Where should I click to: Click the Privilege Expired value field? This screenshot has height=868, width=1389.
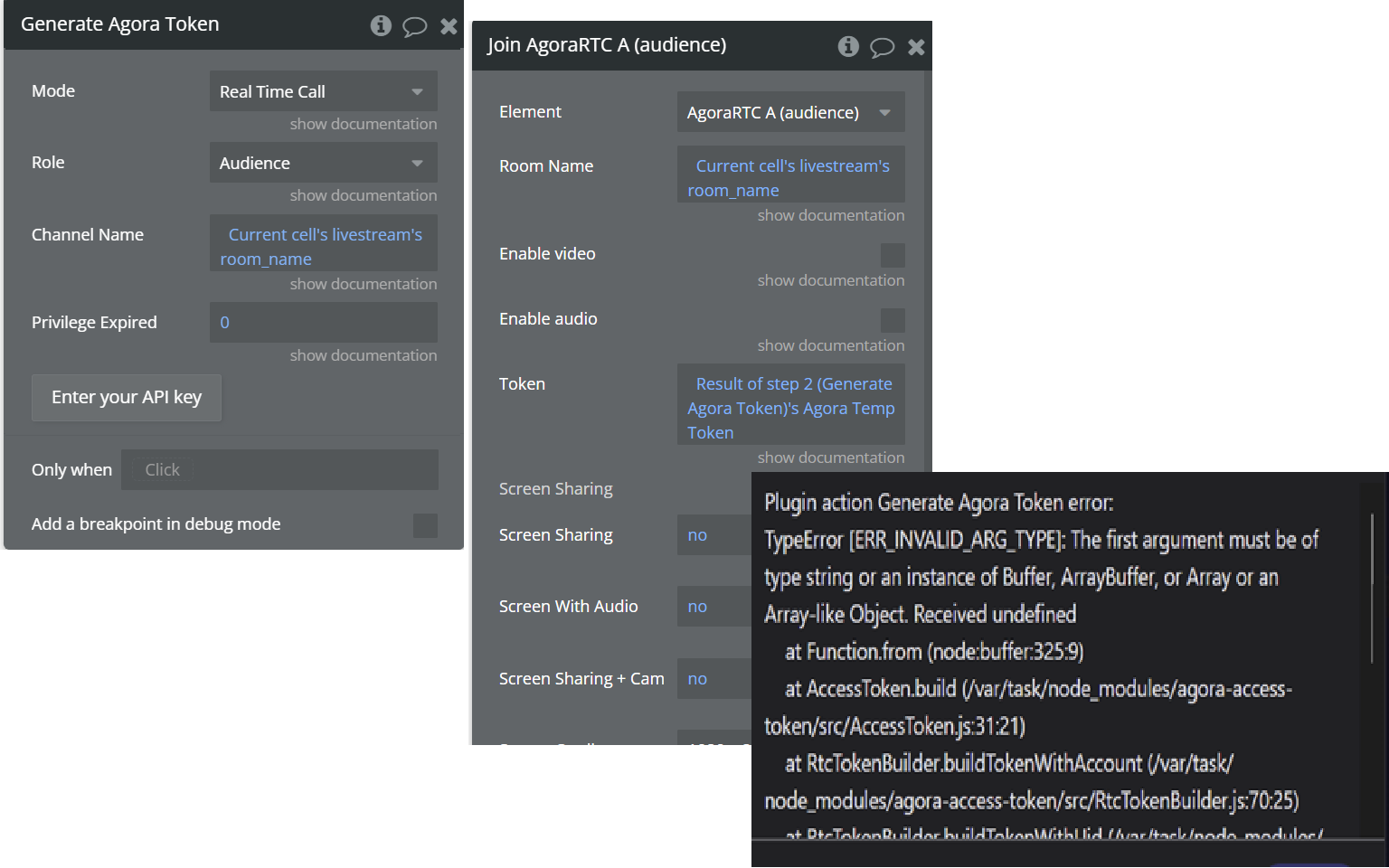[x=324, y=323]
